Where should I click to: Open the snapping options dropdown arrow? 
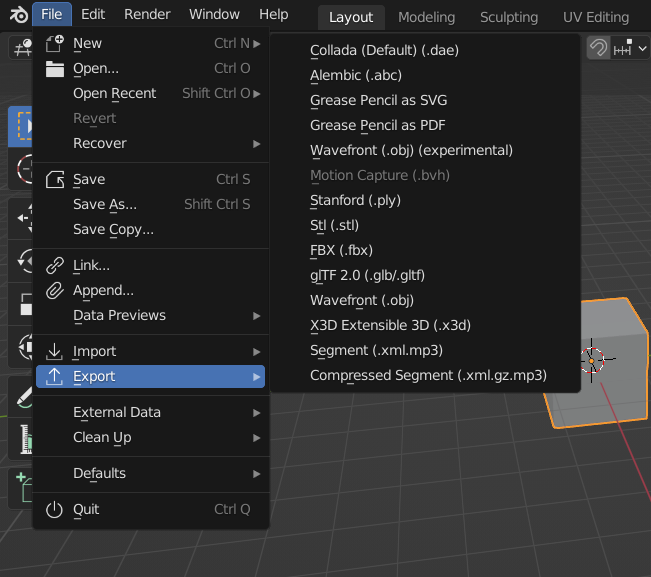(642, 49)
